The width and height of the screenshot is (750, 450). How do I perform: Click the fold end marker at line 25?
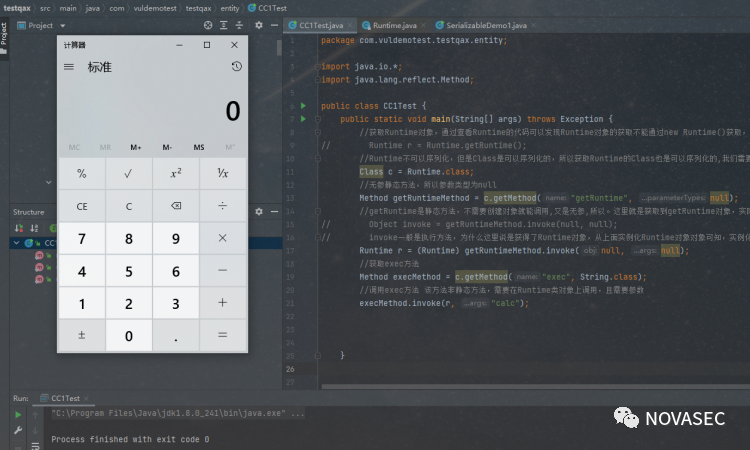coord(317,355)
